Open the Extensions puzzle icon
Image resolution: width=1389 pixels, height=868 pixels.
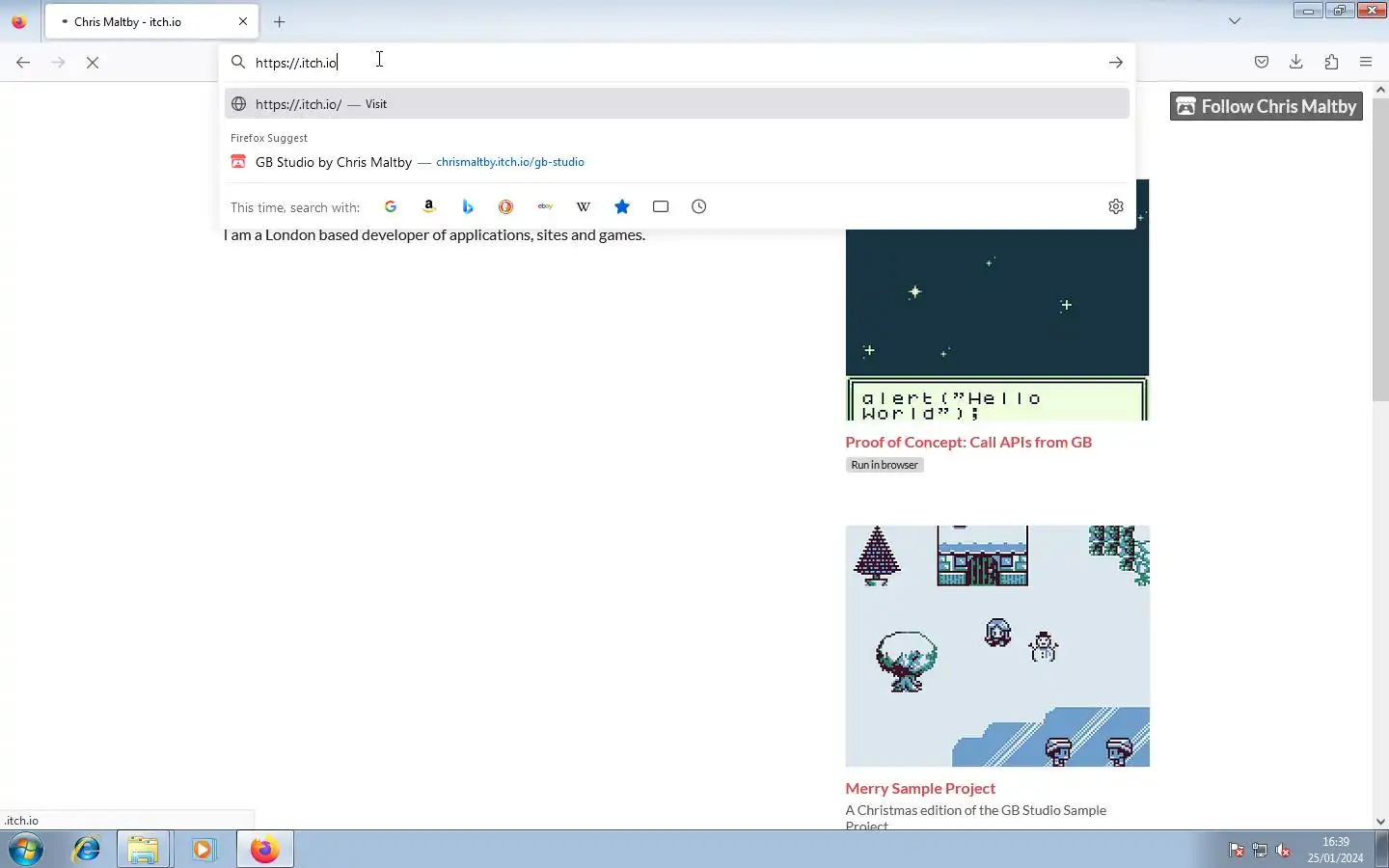[x=1331, y=62]
